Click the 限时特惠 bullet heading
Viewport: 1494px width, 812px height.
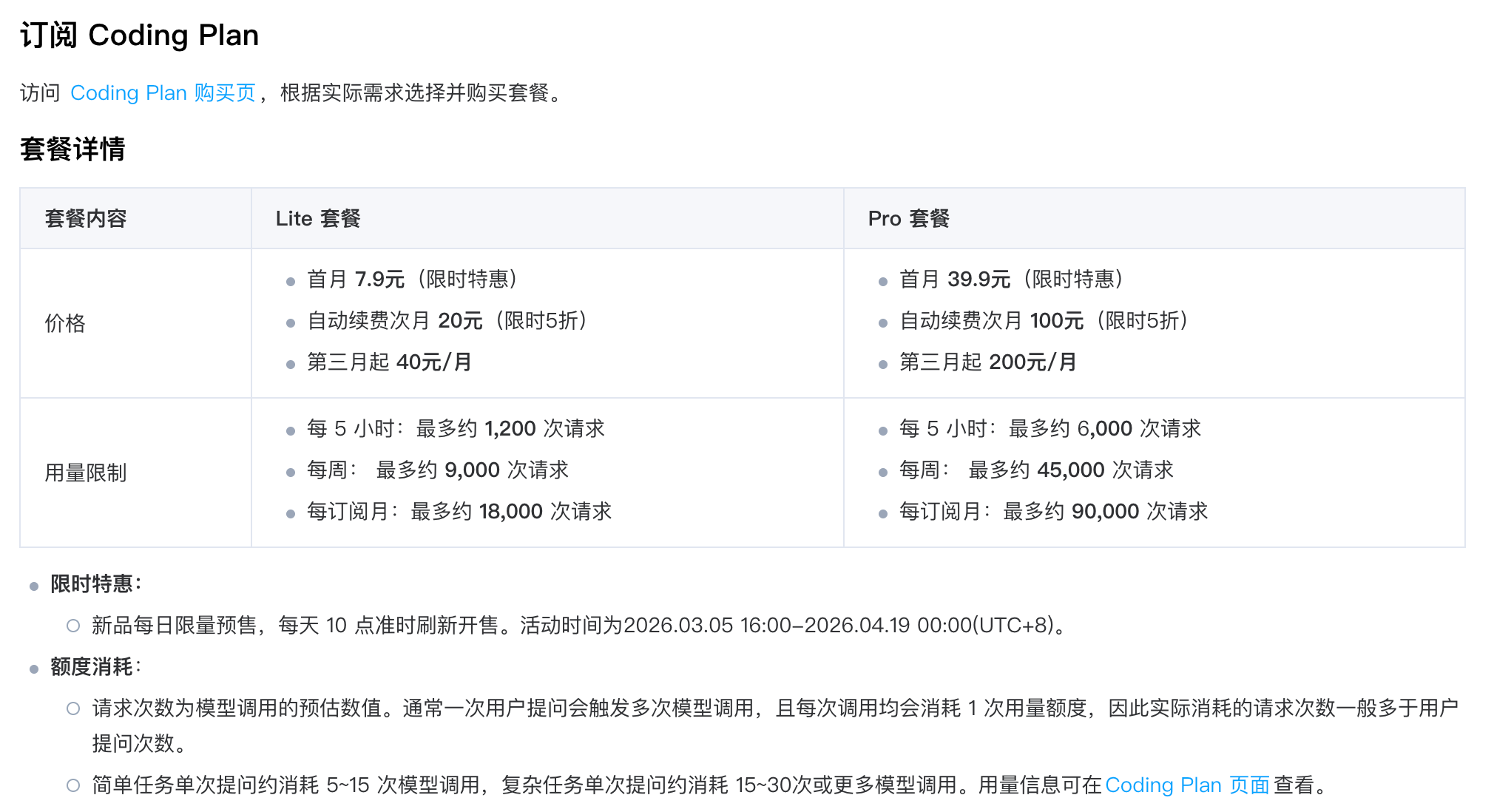point(96,584)
